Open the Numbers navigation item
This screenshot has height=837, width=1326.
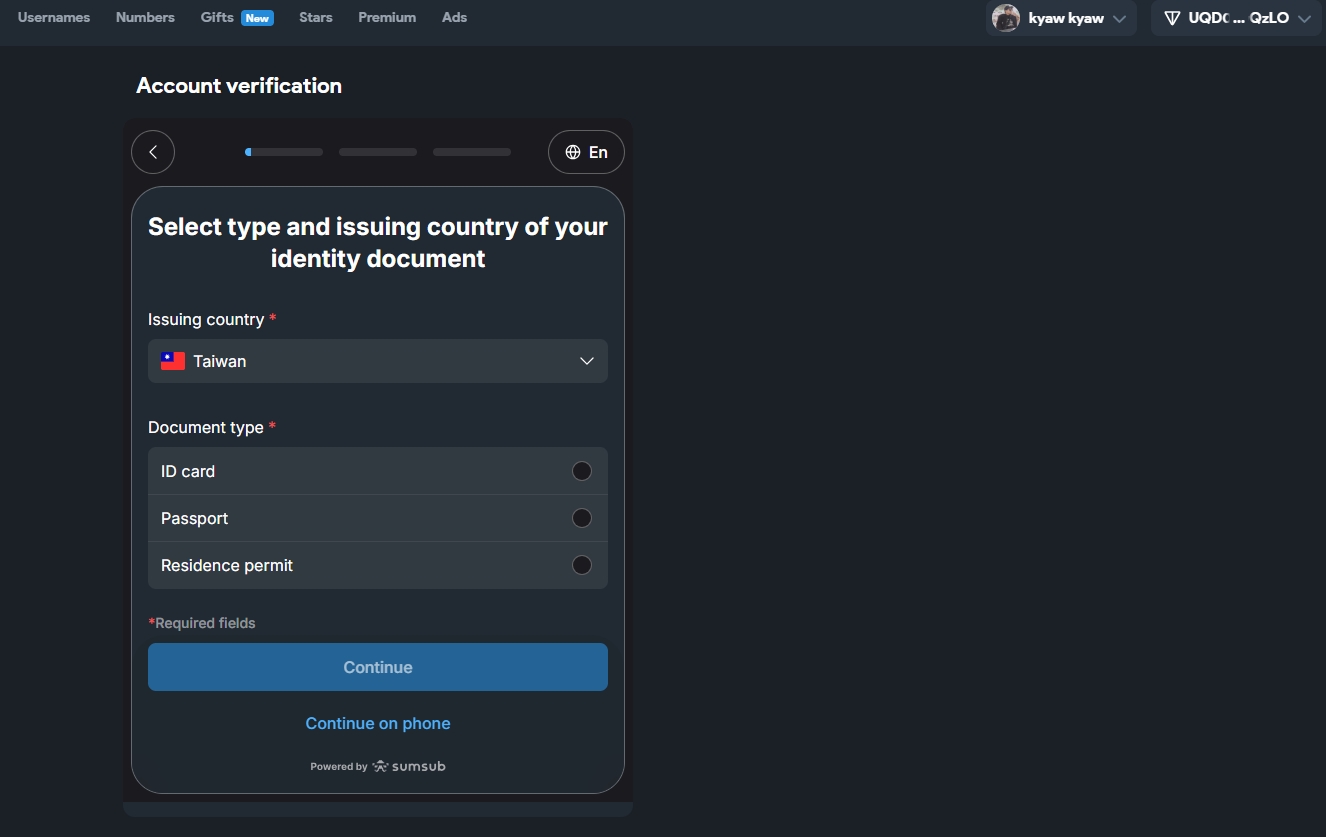pyautogui.click(x=145, y=17)
